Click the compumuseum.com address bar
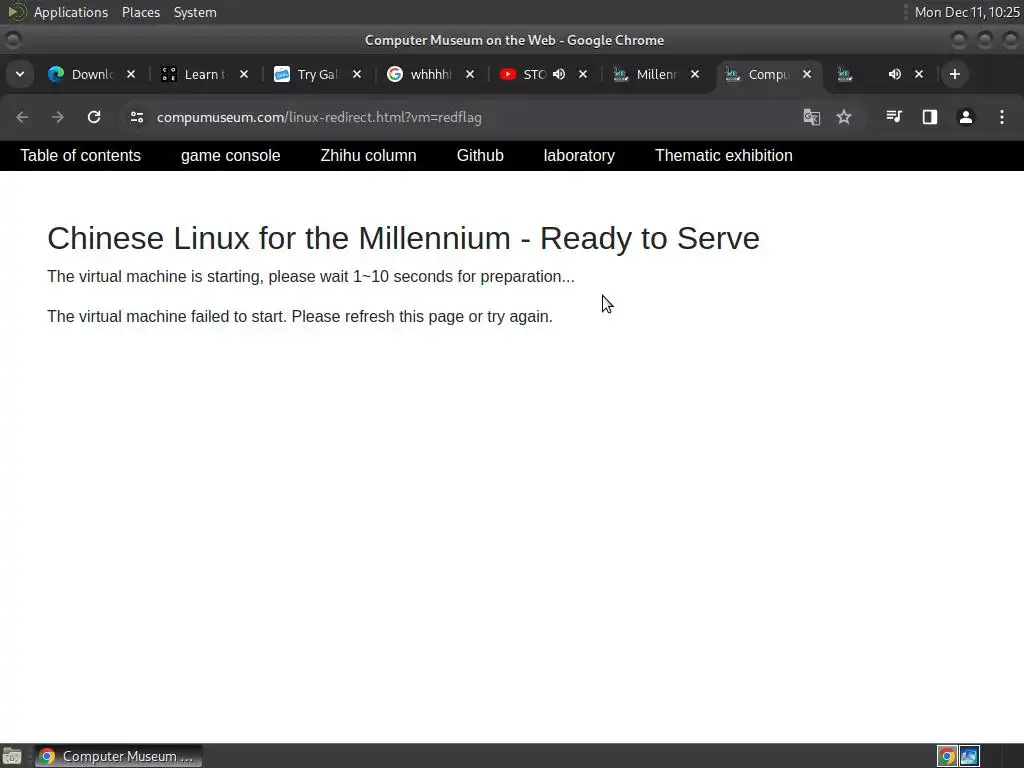Image resolution: width=1024 pixels, height=768 pixels. click(x=319, y=117)
